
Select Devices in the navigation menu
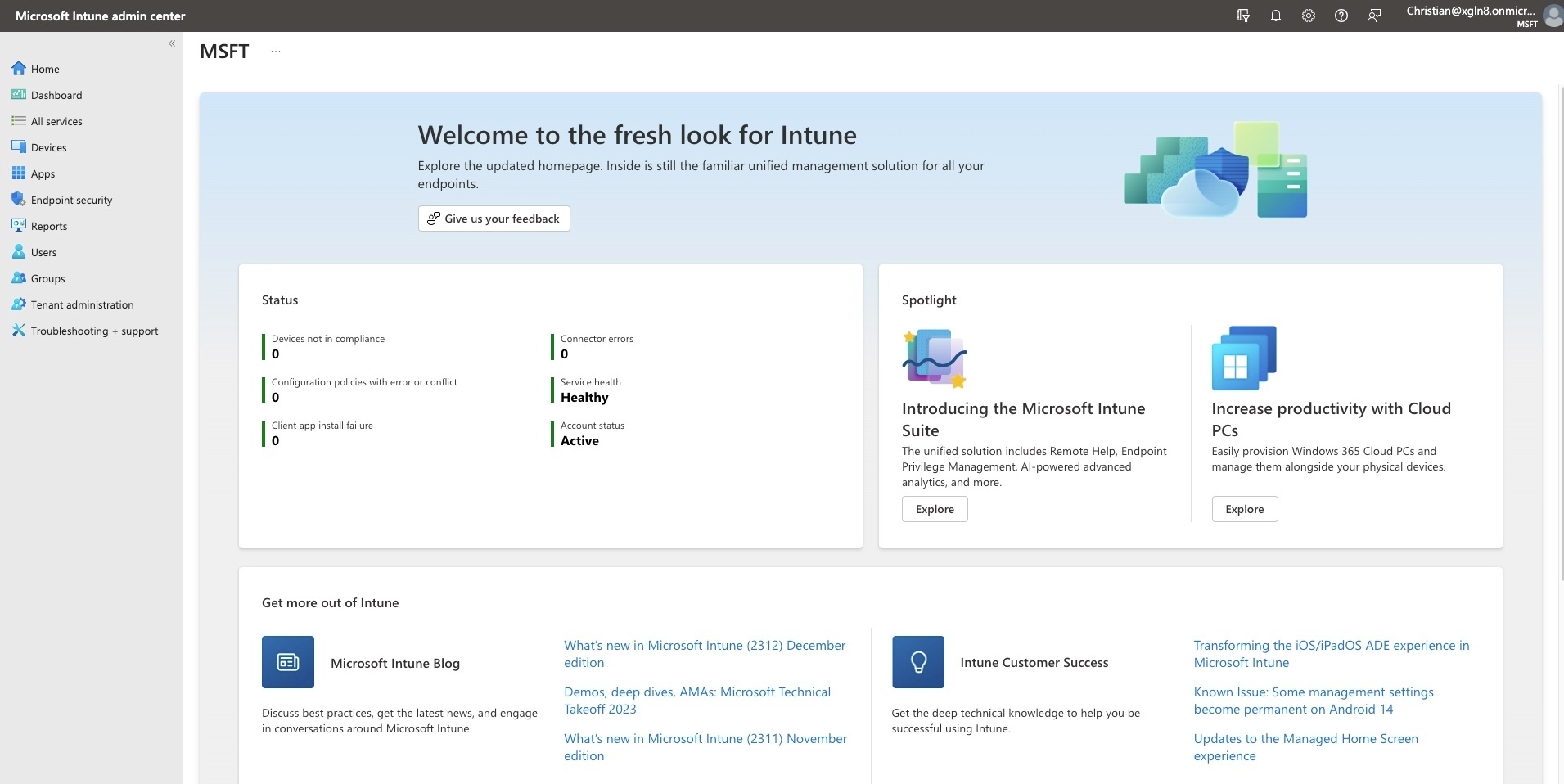coord(49,147)
